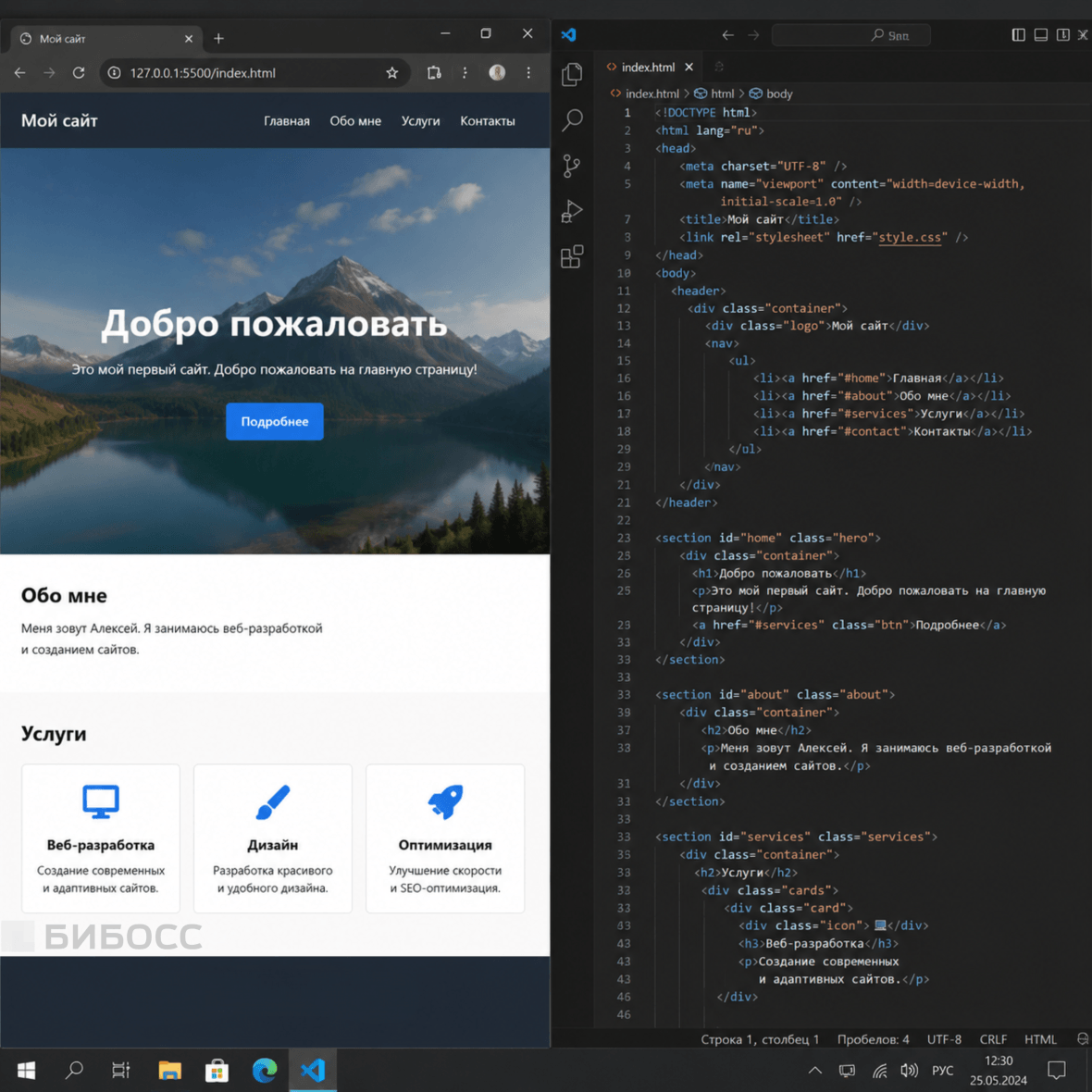
Task: Click the browser profile avatar
Action: click(497, 72)
